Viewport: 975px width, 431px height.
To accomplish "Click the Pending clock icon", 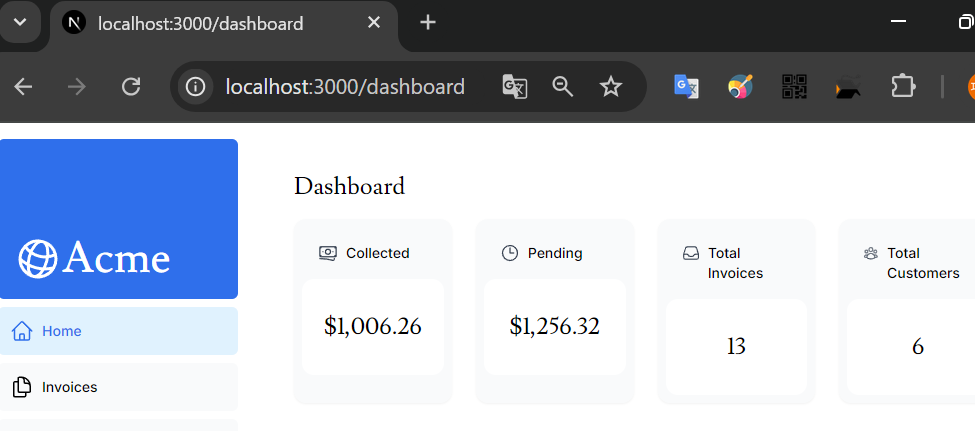I will (x=510, y=253).
